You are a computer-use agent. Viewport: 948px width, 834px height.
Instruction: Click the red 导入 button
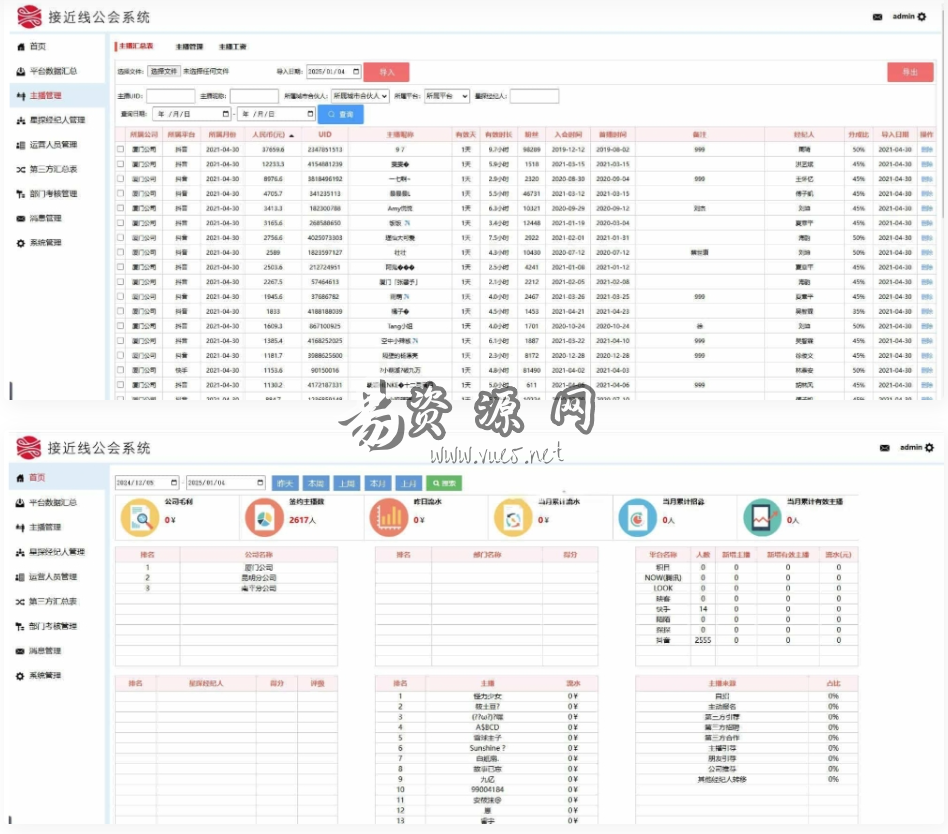click(x=386, y=72)
